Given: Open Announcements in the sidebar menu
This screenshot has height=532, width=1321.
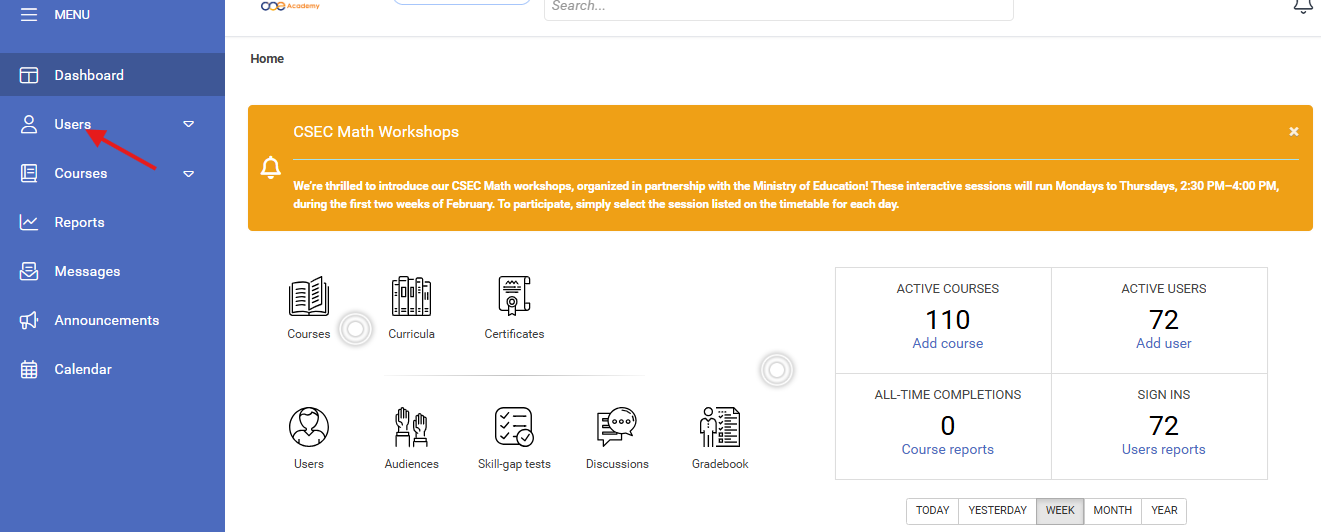Looking at the screenshot, I should 106,320.
